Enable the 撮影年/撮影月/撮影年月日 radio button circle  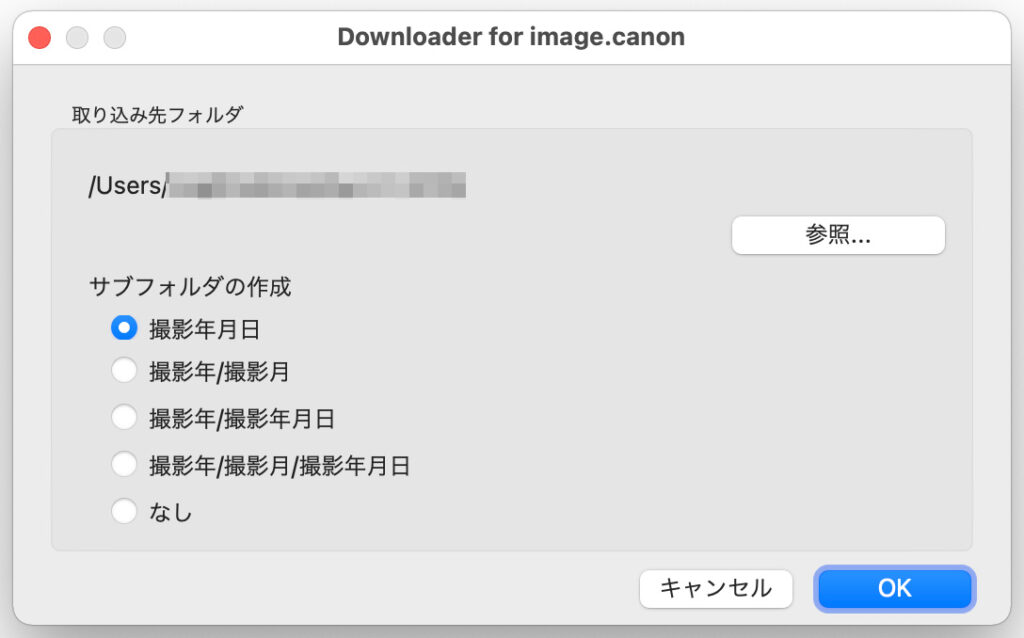(124, 464)
